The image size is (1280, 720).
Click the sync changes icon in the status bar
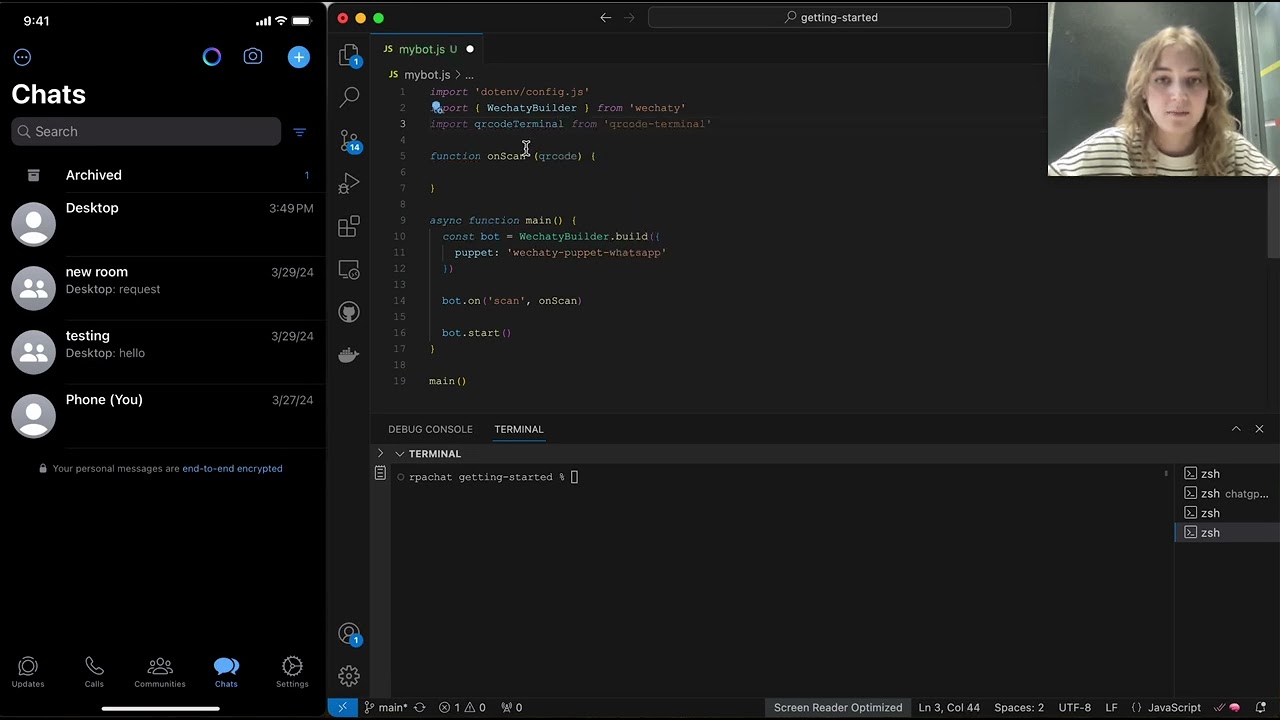pyautogui.click(x=420, y=707)
